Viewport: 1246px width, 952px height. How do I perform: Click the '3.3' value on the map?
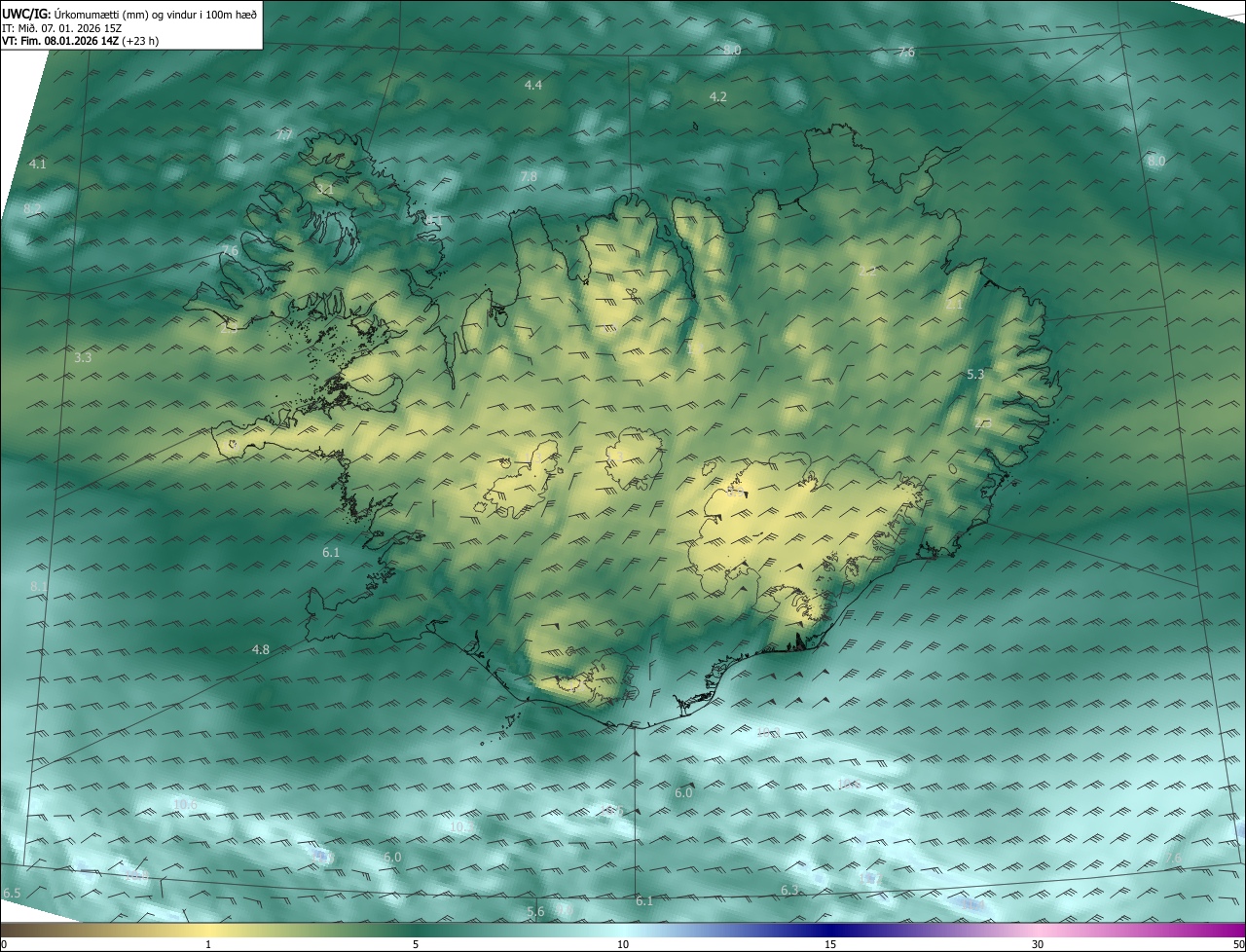(x=83, y=358)
